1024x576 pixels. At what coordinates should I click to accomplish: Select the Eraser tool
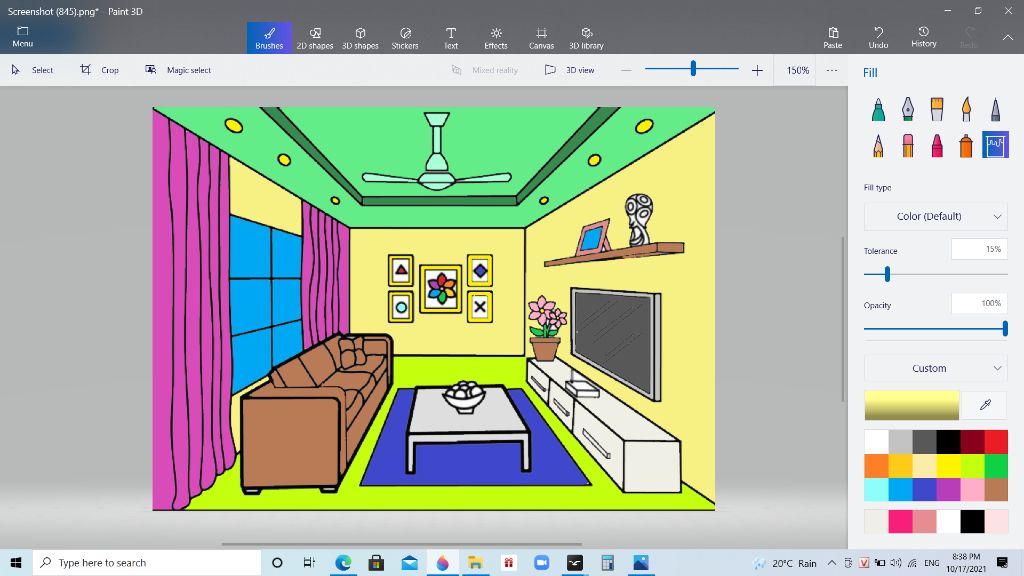(908, 145)
